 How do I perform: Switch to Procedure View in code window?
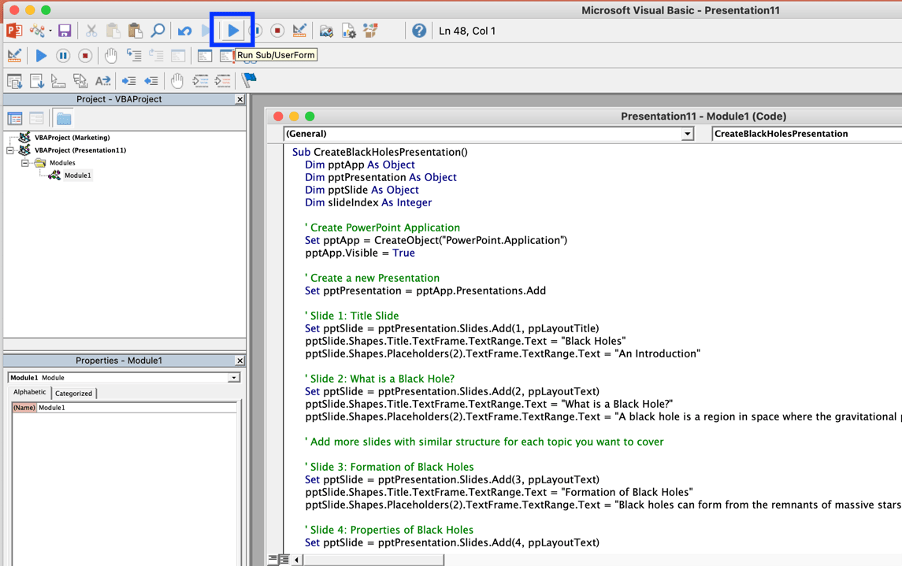coord(273,559)
